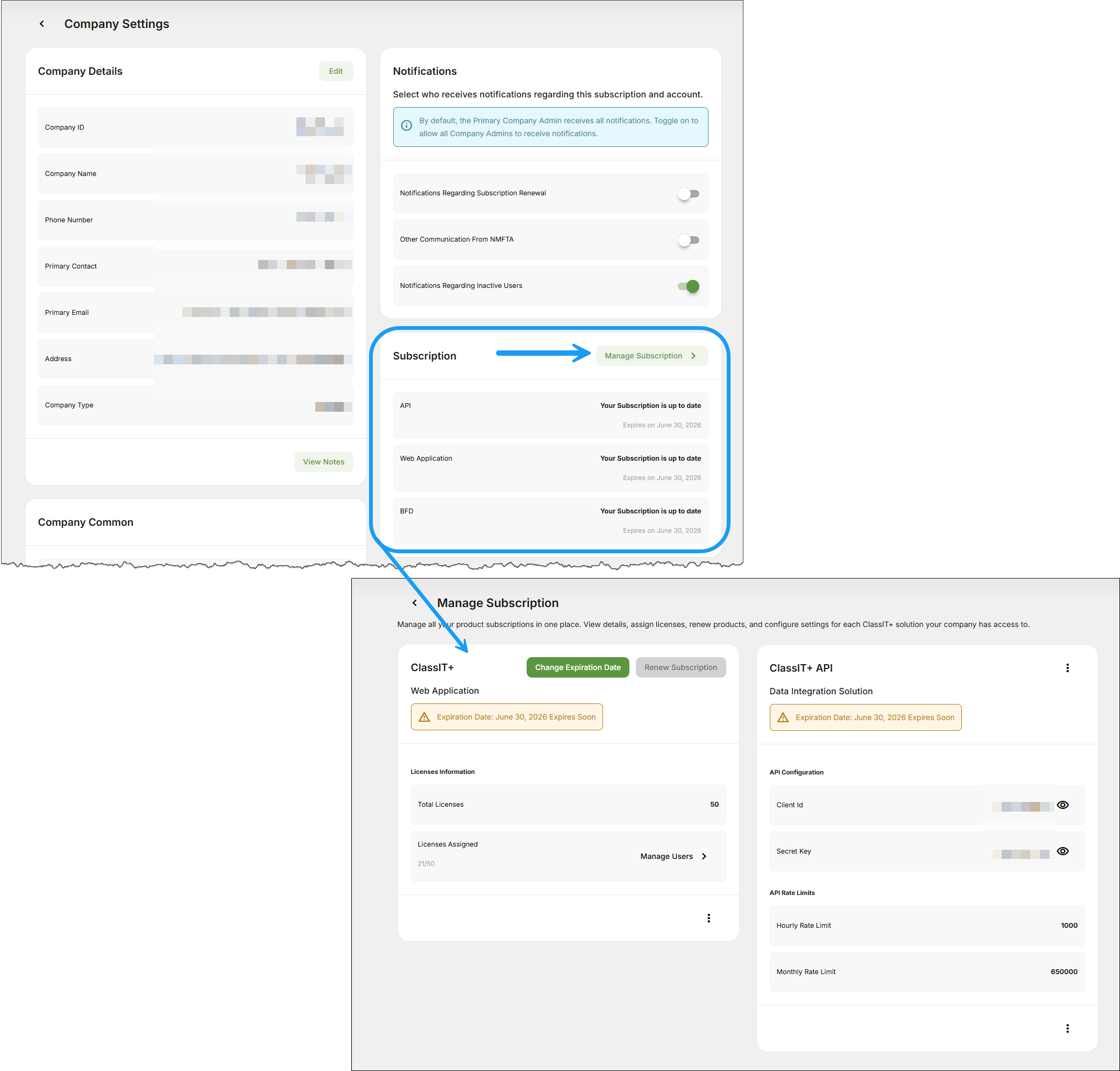Select the BFD subscription row
The height and width of the screenshot is (1071, 1120).
coord(550,520)
